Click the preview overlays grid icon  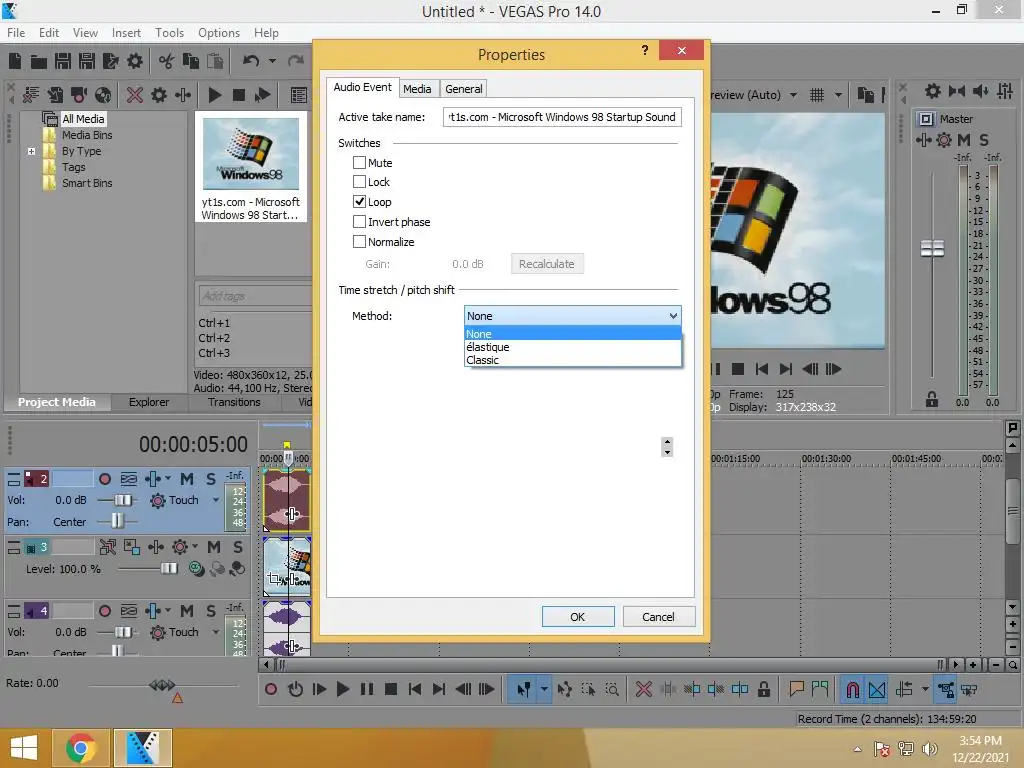coord(817,95)
